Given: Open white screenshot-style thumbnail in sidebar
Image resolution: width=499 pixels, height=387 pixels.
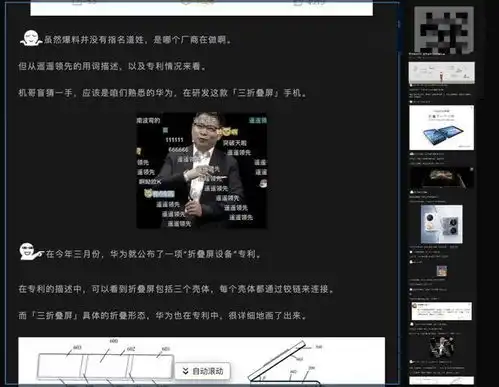Looking at the screenshot, I should pos(442,311).
